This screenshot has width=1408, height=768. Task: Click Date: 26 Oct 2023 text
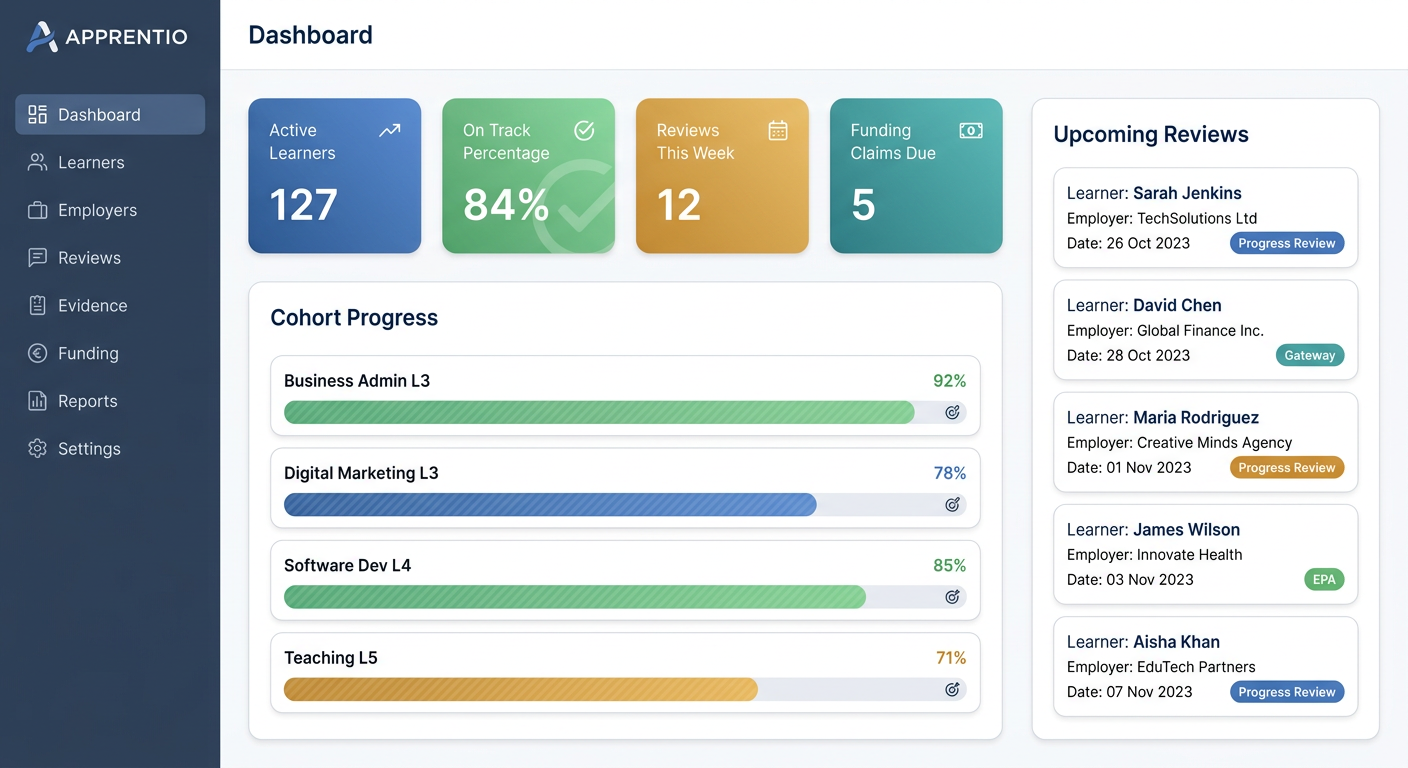pos(1128,243)
